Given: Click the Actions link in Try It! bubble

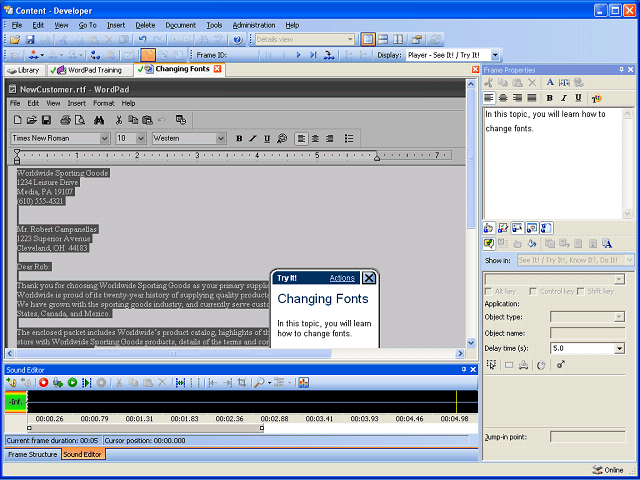Looking at the screenshot, I should pos(342,278).
